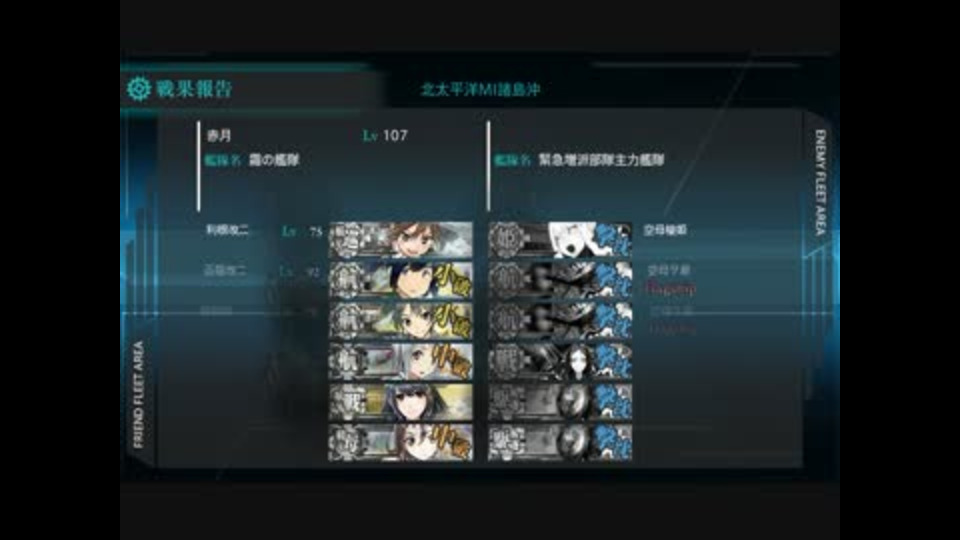Click the second friendly carrier banner
Screen dimensions: 960x540
tap(400, 280)
